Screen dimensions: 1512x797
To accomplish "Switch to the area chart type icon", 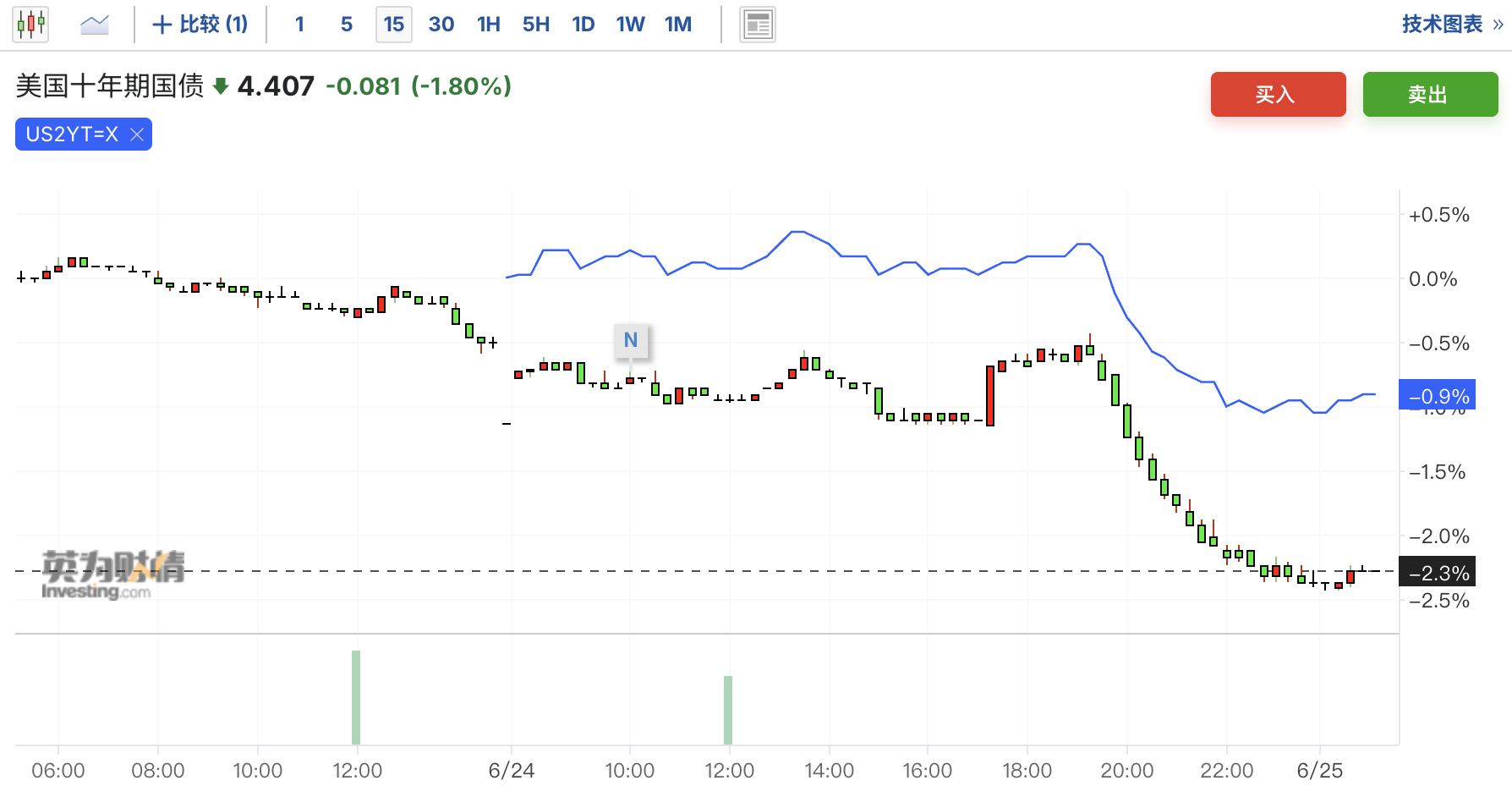I will (x=95, y=24).
